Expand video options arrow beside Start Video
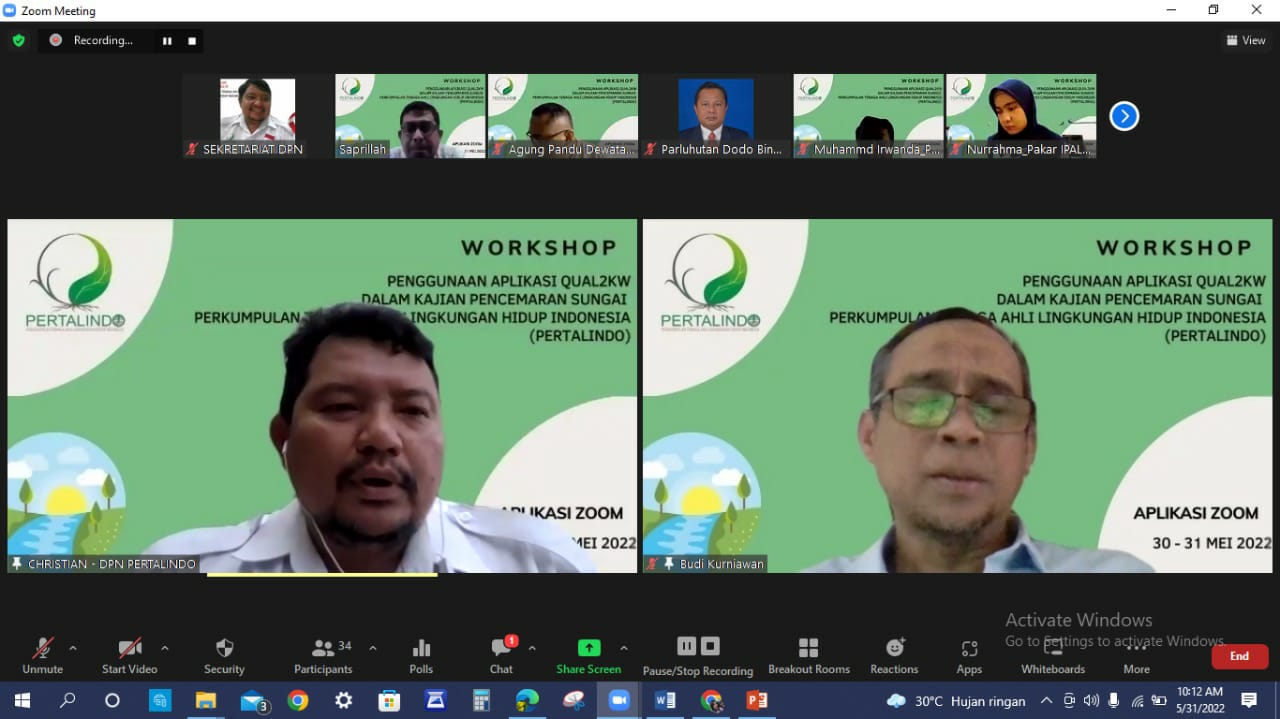 164,648
